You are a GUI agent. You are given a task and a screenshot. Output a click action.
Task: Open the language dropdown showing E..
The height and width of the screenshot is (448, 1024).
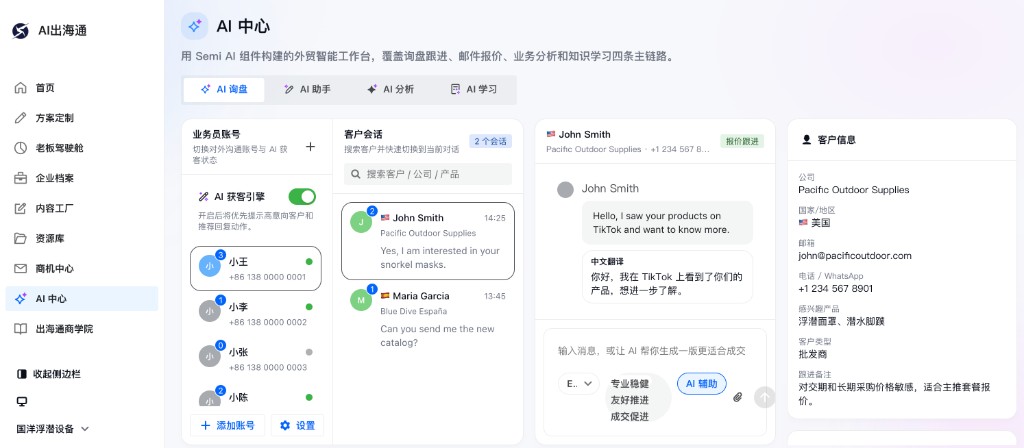click(x=579, y=384)
